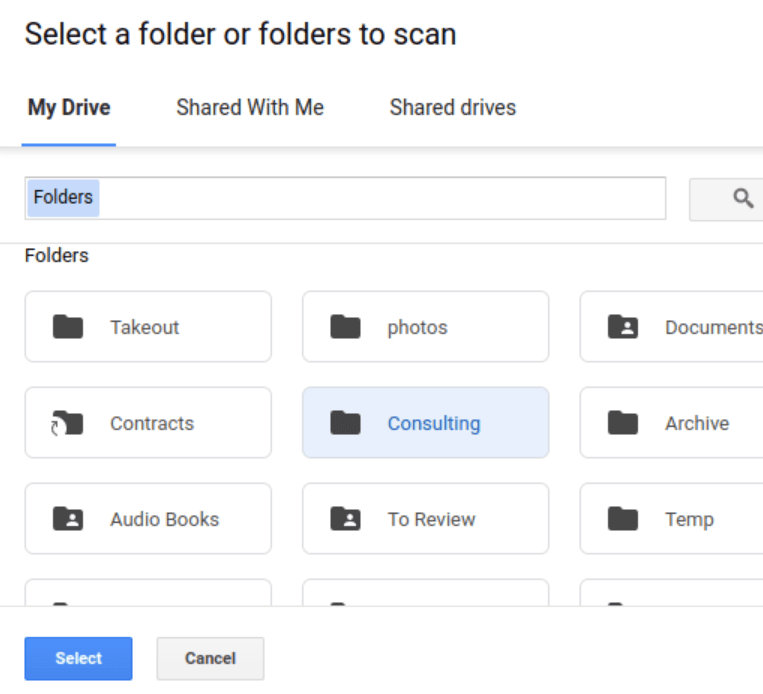Click the shared Audio Books folder icon
The image size is (763, 694).
pos(68,518)
